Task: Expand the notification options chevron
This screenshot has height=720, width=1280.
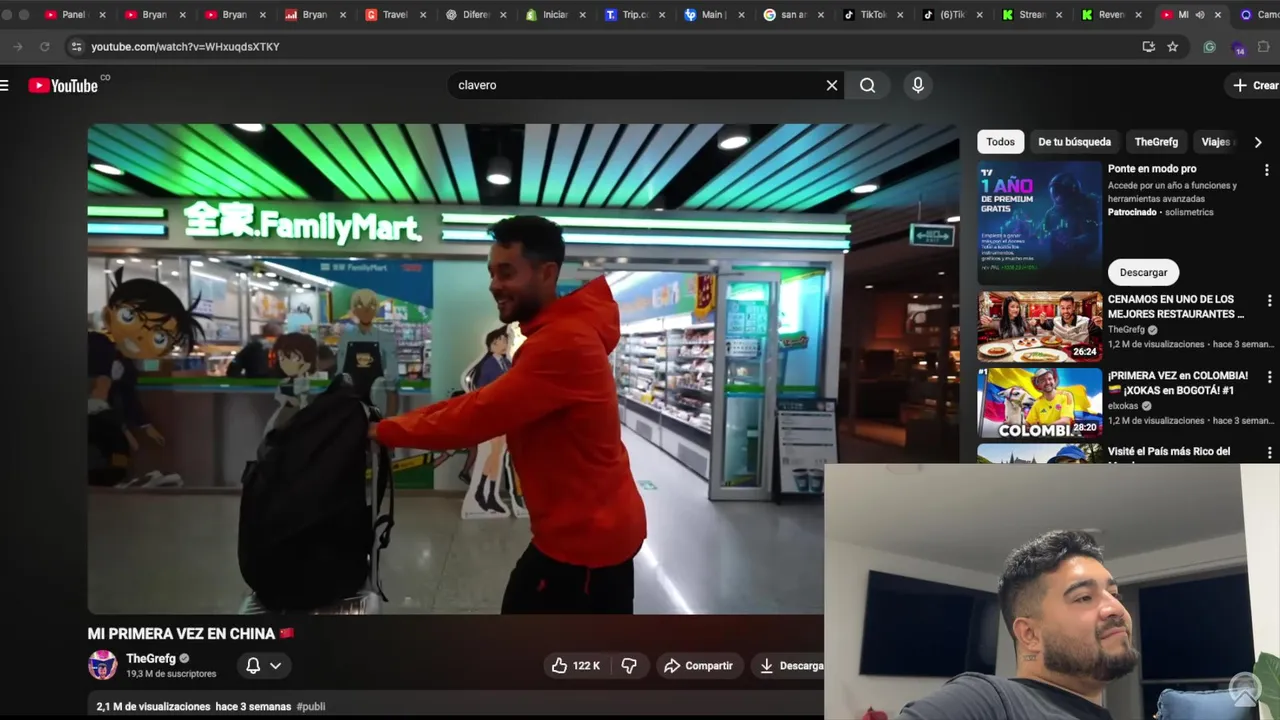Action: tap(275, 666)
